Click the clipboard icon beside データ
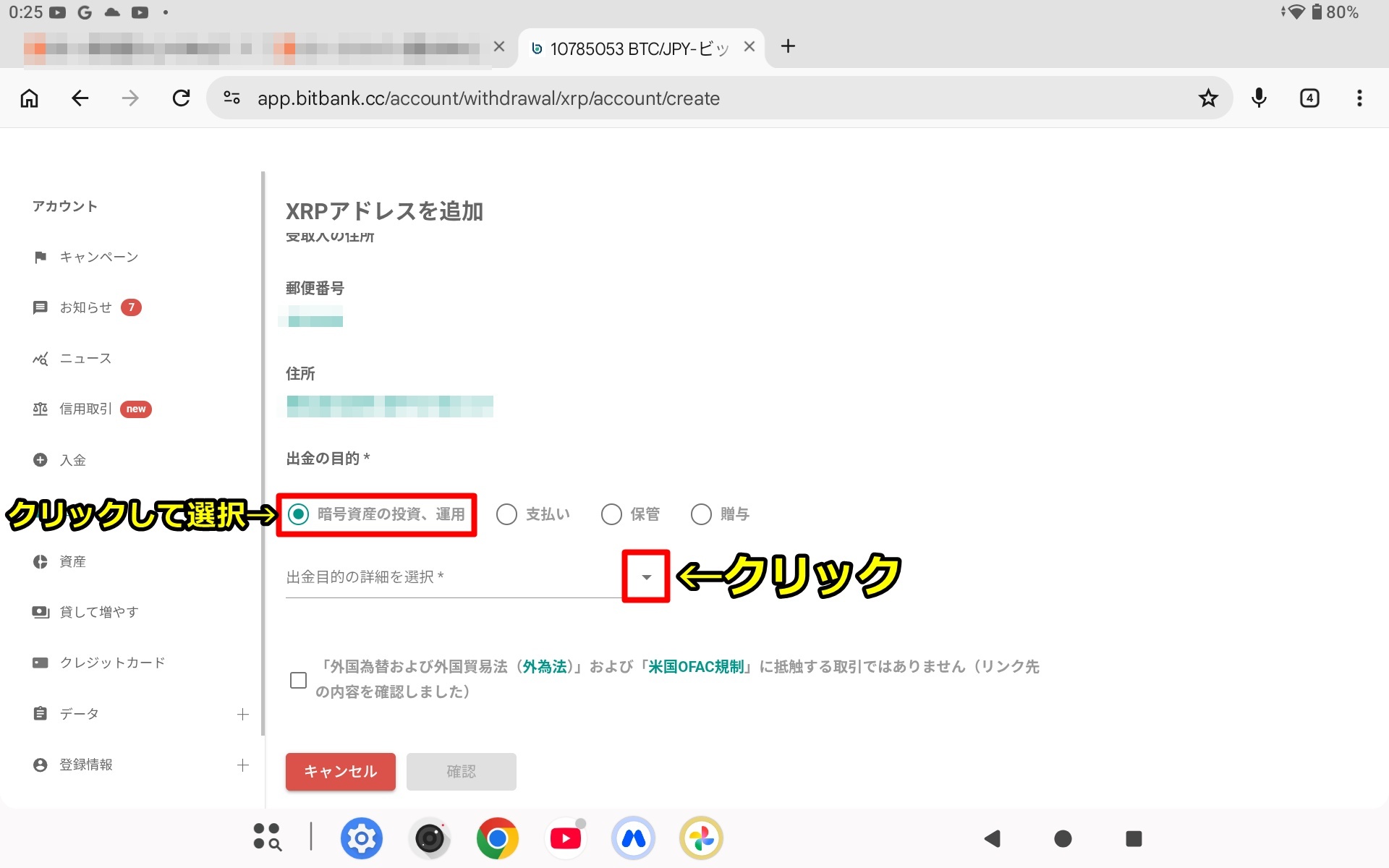1389x868 pixels. click(41, 714)
